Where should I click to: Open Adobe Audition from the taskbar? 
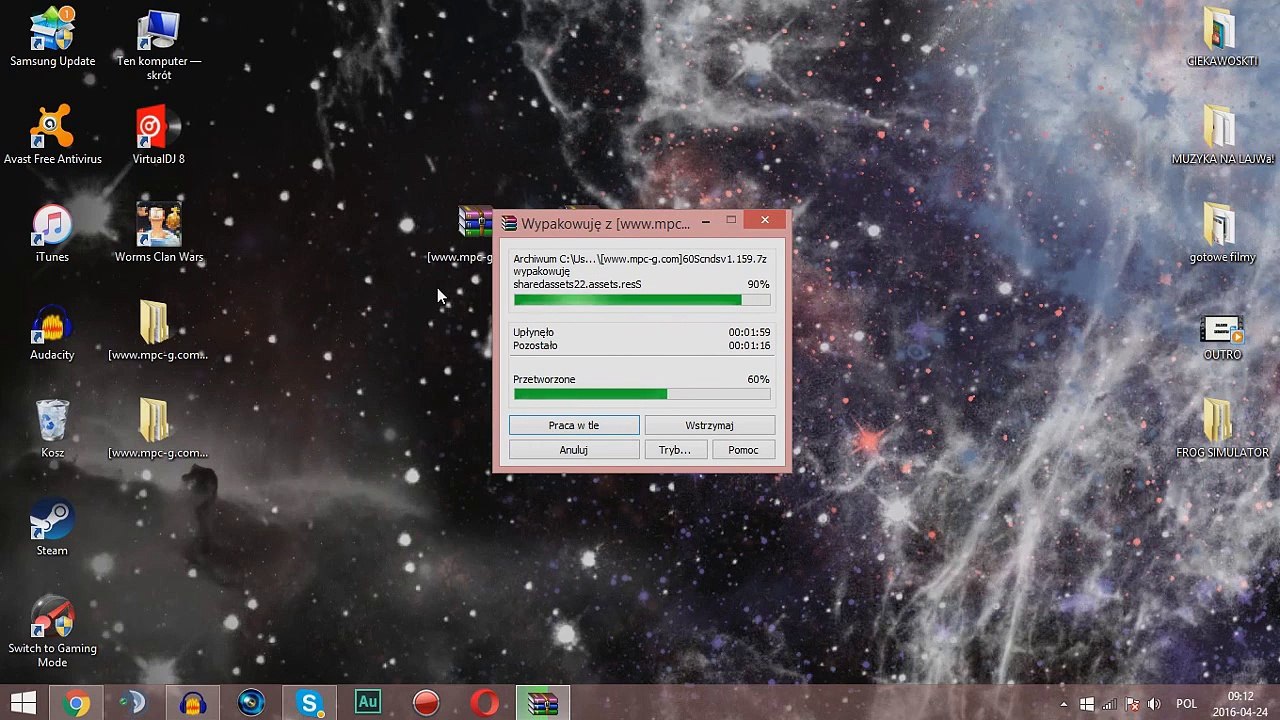(368, 703)
